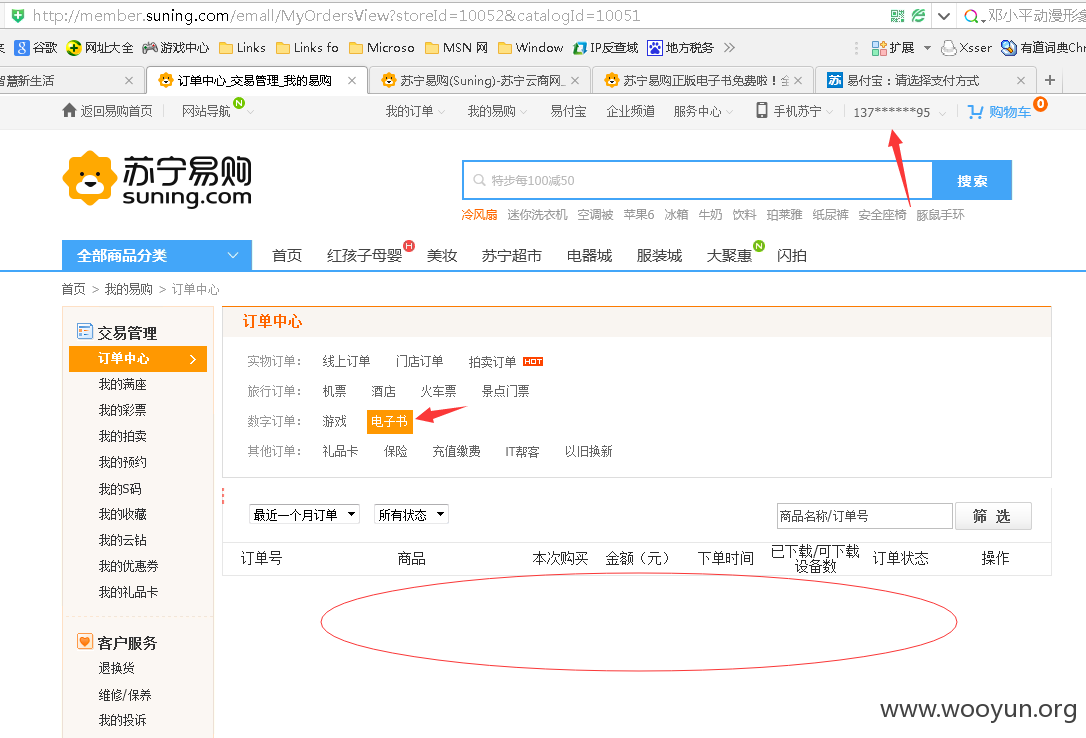Expand the 全部商品分类 category menu

[x=157, y=255]
